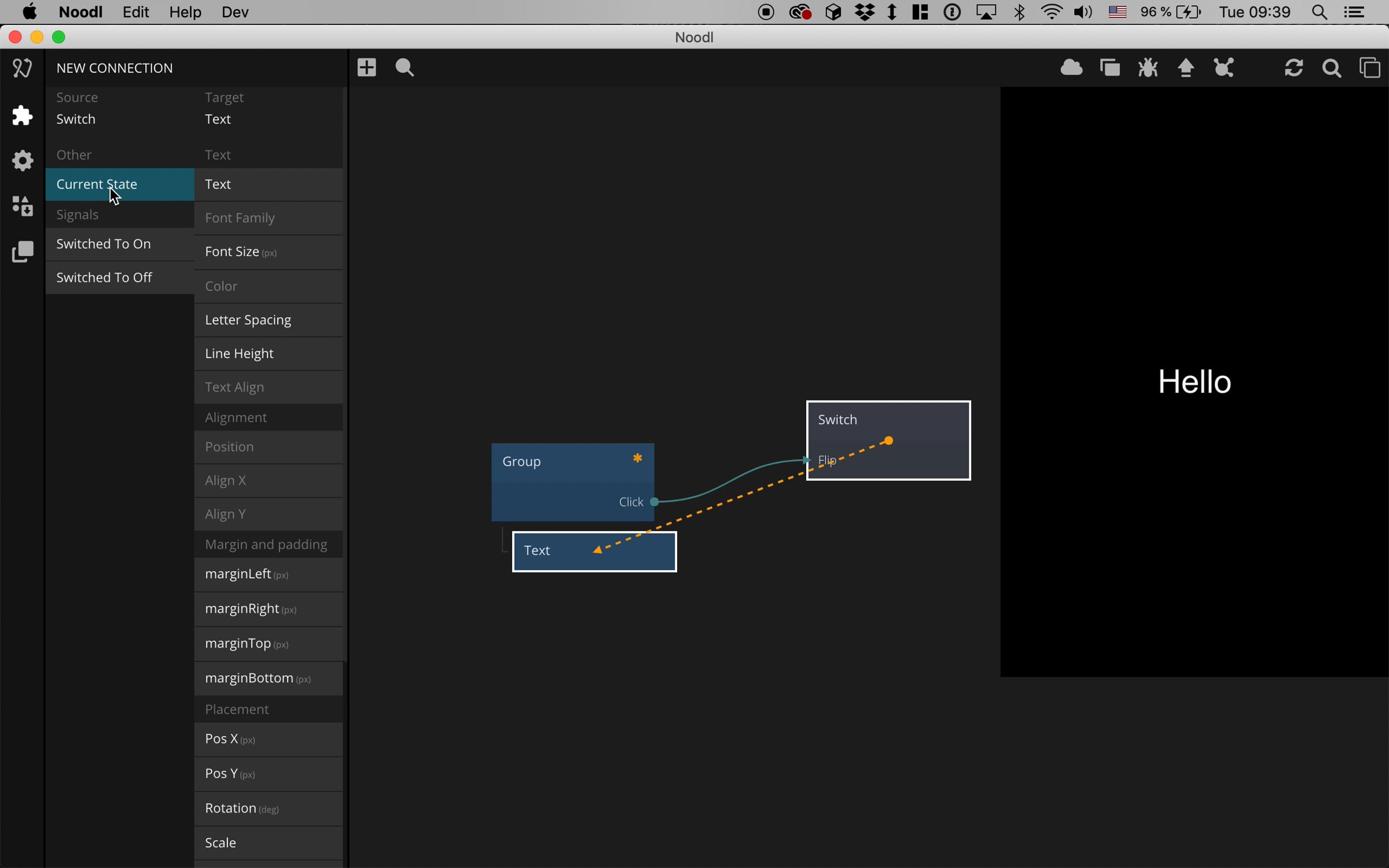
Task: Open the Help menu
Action: pyautogui.click(x=185, y=12)
